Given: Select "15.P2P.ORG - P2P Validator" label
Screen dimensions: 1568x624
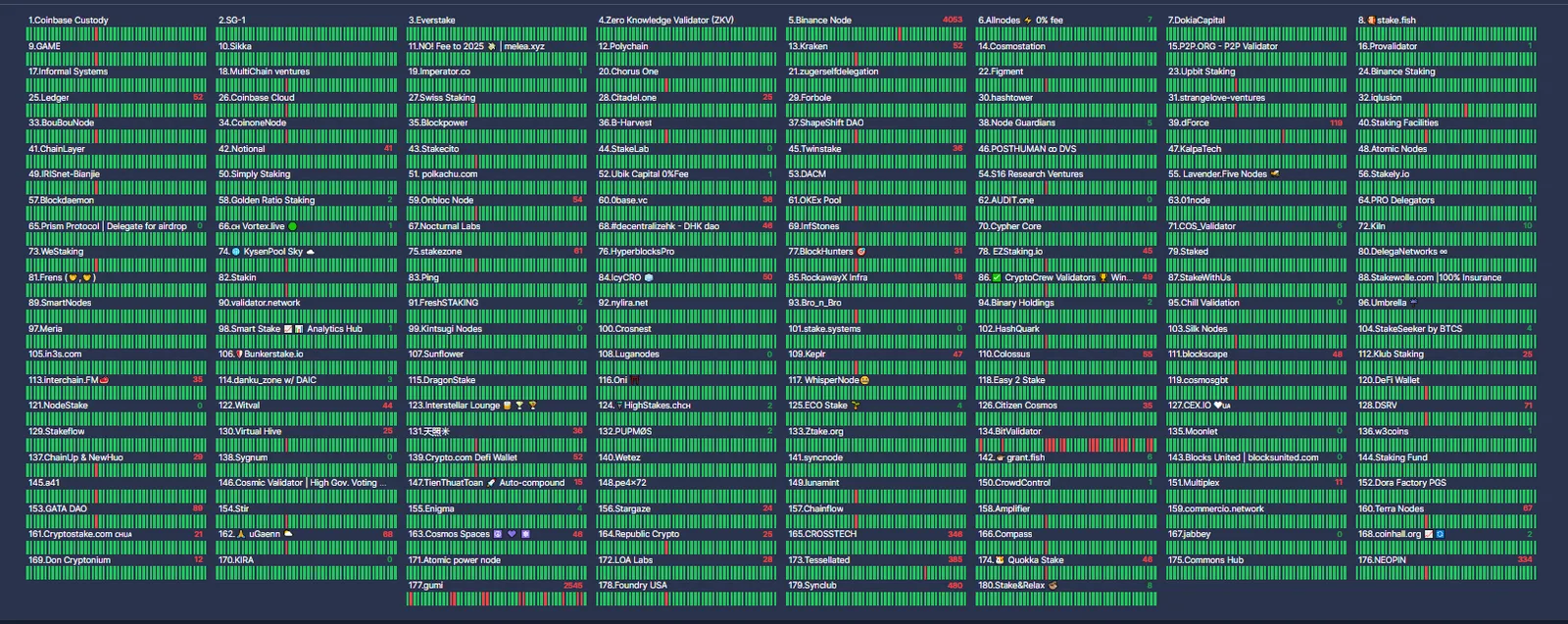Looking at the screenshot, I should [x=1223, y=46].
